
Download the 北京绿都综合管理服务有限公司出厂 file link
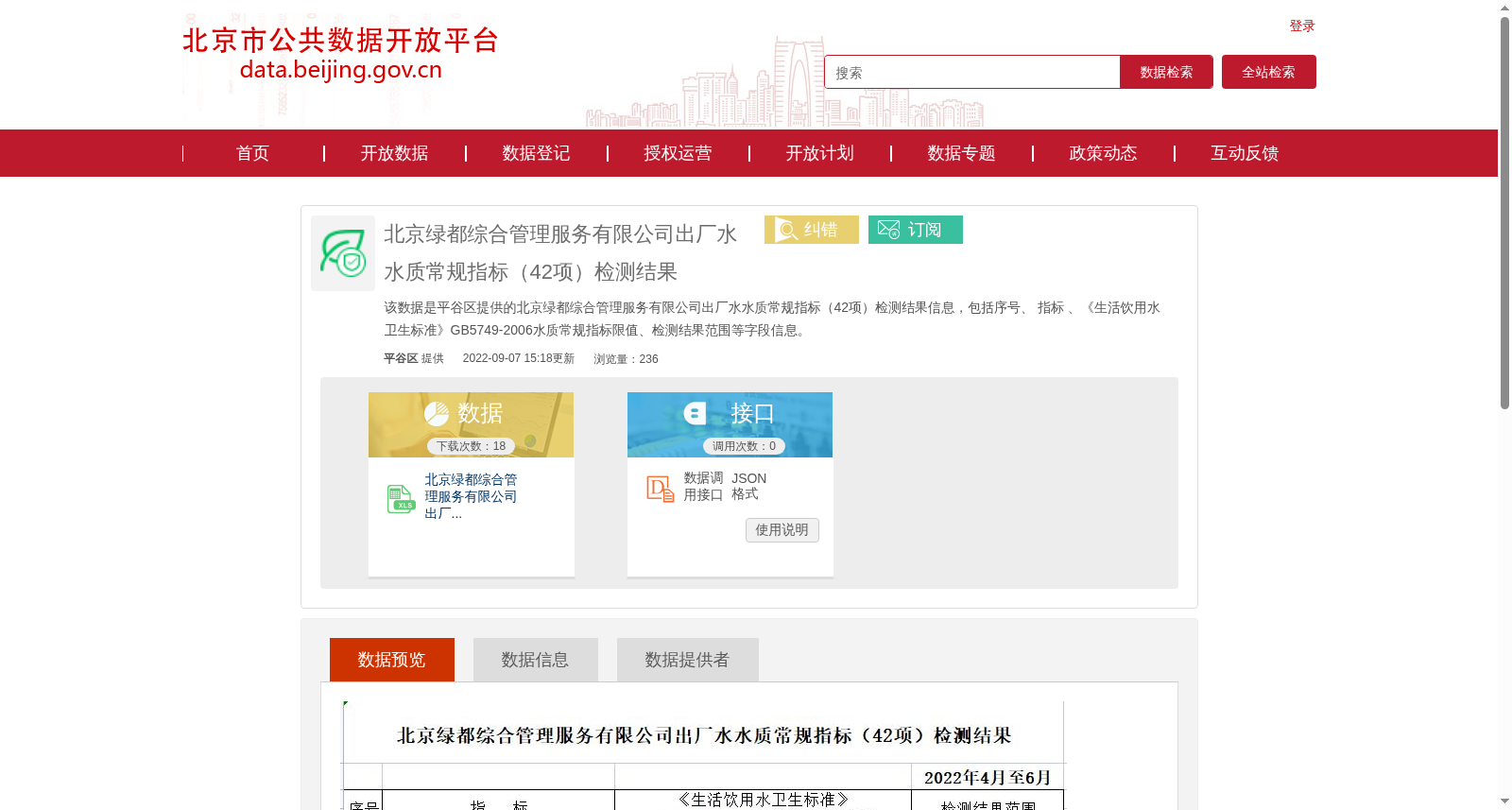click(471, 496)
